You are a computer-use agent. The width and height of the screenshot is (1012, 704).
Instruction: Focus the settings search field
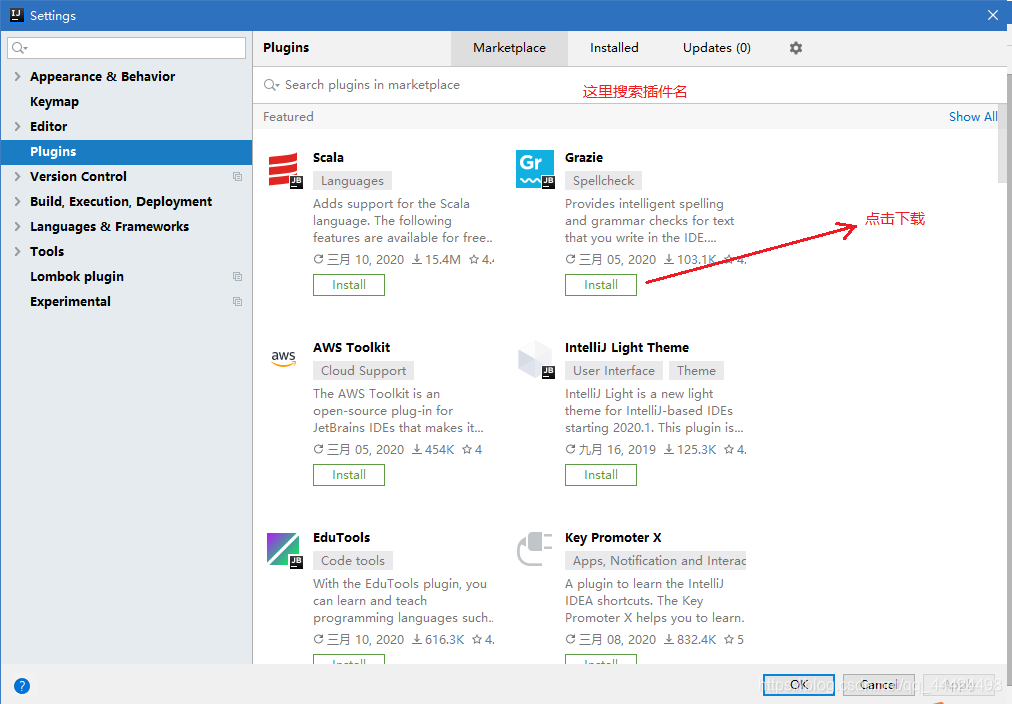[126, 48]
